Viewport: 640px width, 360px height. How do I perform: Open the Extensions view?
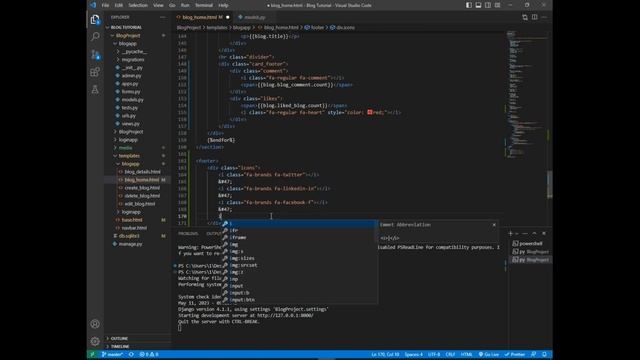coord(95,72)
